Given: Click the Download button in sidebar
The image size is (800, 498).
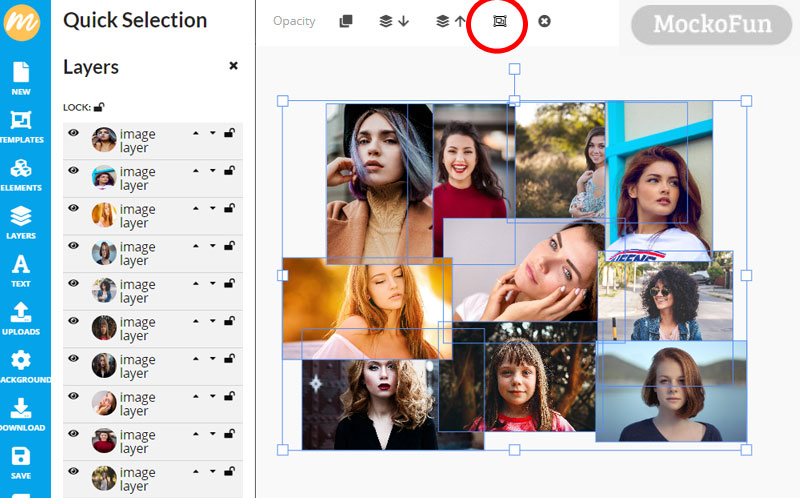Looking at the screenshot, I should (21, 415).
